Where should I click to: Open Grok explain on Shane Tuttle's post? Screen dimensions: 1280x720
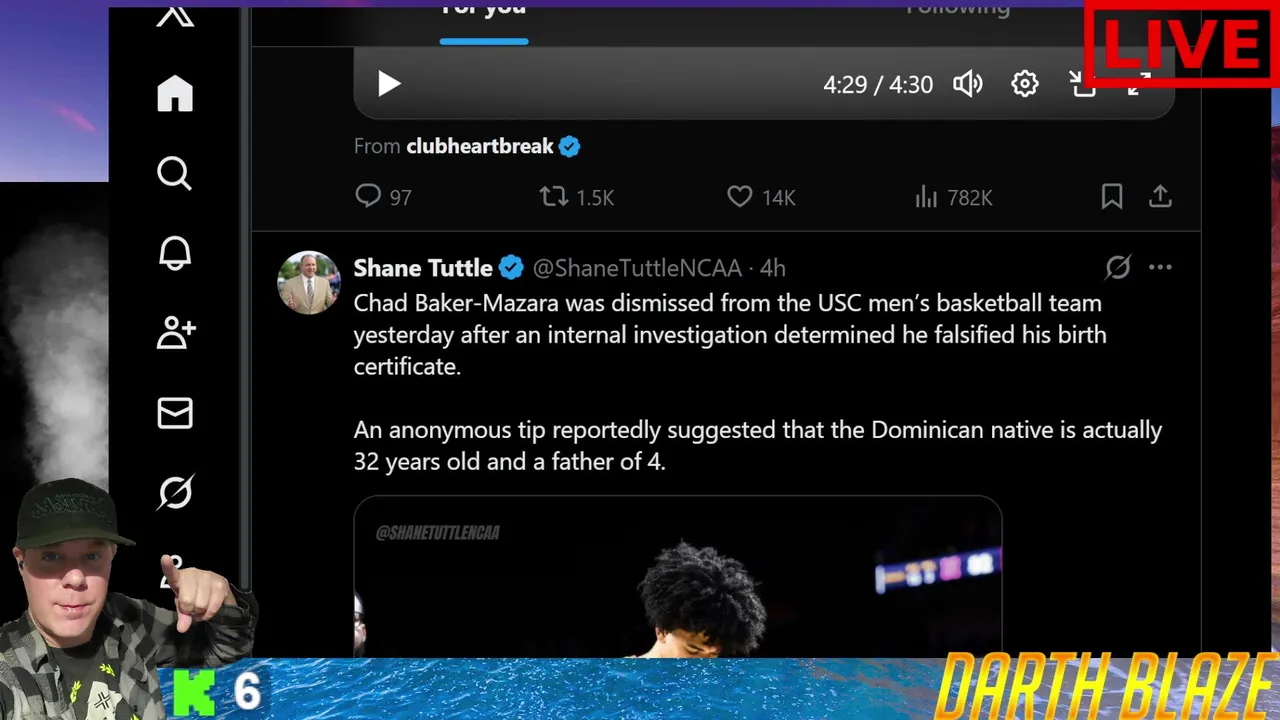1118,267
